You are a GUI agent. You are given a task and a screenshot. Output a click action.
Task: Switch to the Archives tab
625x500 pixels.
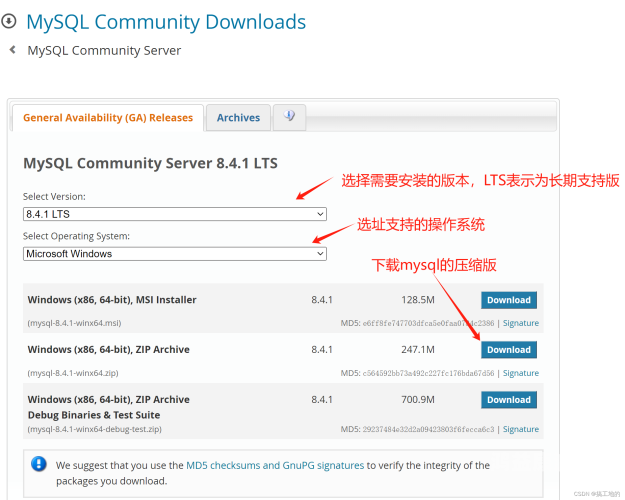coord(238,118)
